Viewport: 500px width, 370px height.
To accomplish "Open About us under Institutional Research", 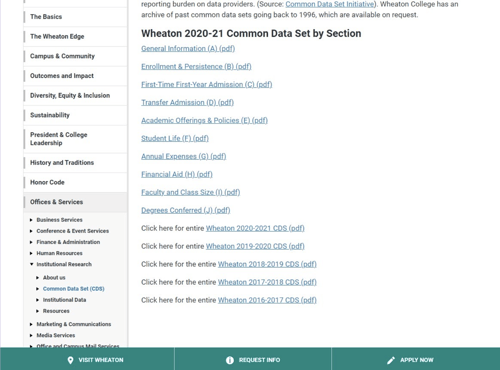I will [54, 278].
